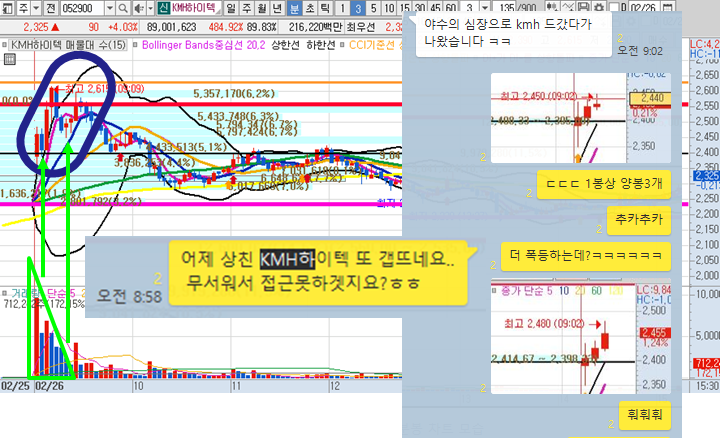Choose the 10 minute interval button
Image resolution: width=720 pixels, height=438 pixels.
tap(389, 8)
